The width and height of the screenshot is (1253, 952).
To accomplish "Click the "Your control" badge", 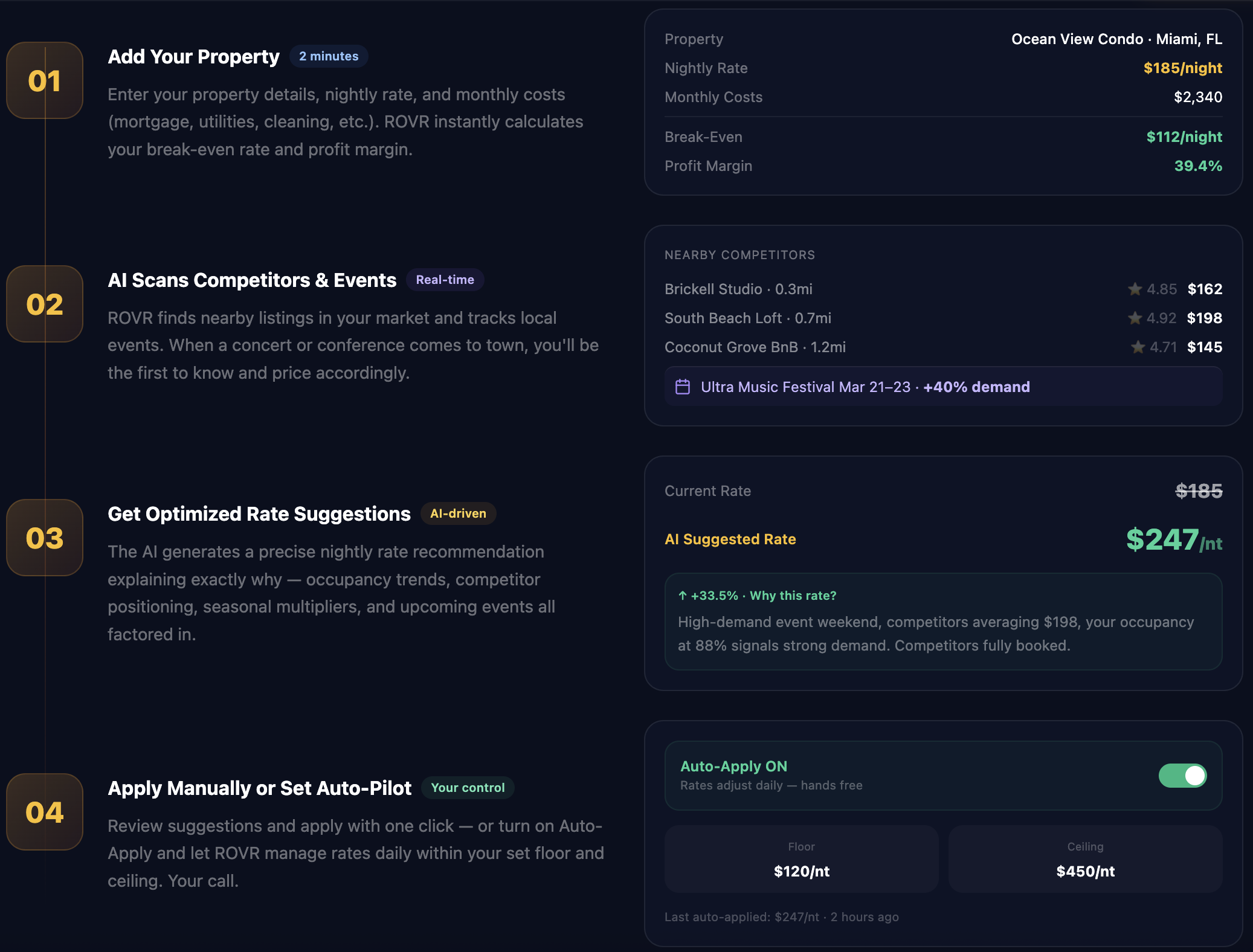I will (x=468, y=788).
